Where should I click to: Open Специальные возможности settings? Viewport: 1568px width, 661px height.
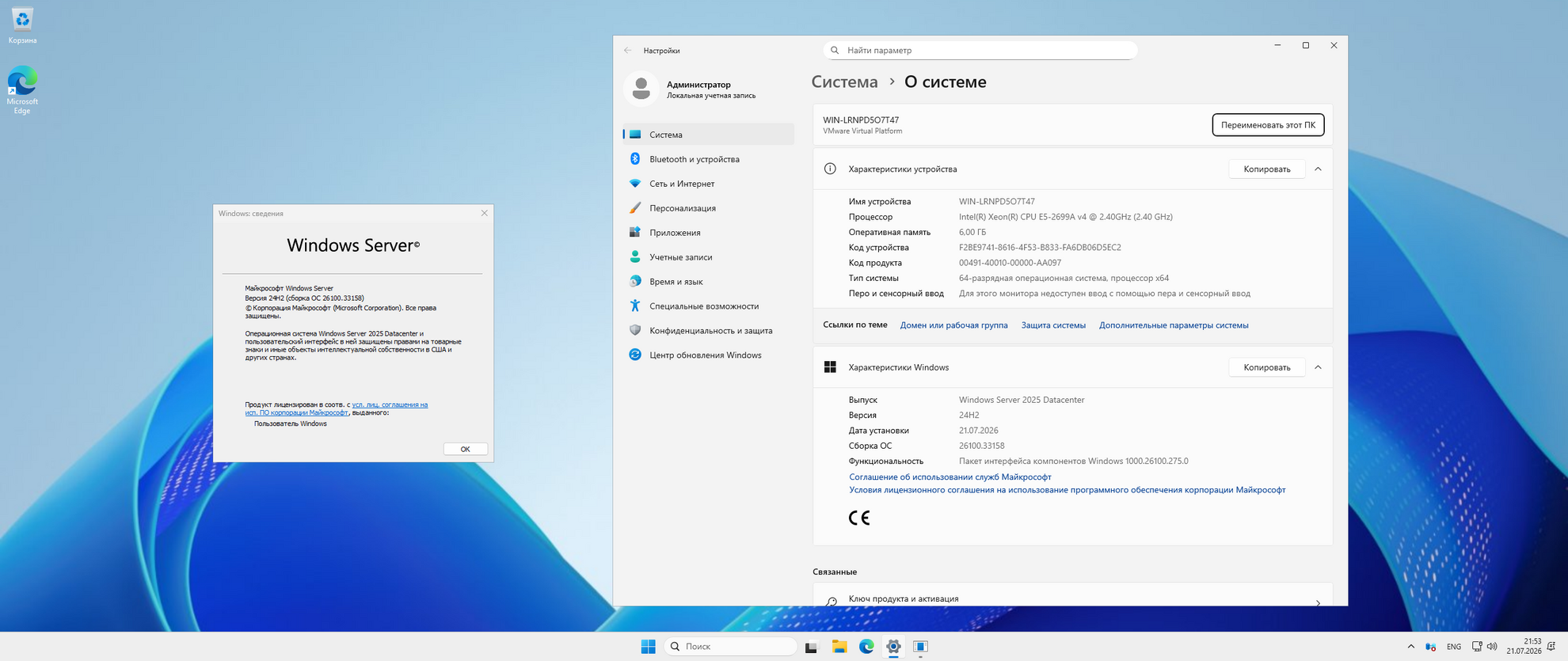coord(708,306)
